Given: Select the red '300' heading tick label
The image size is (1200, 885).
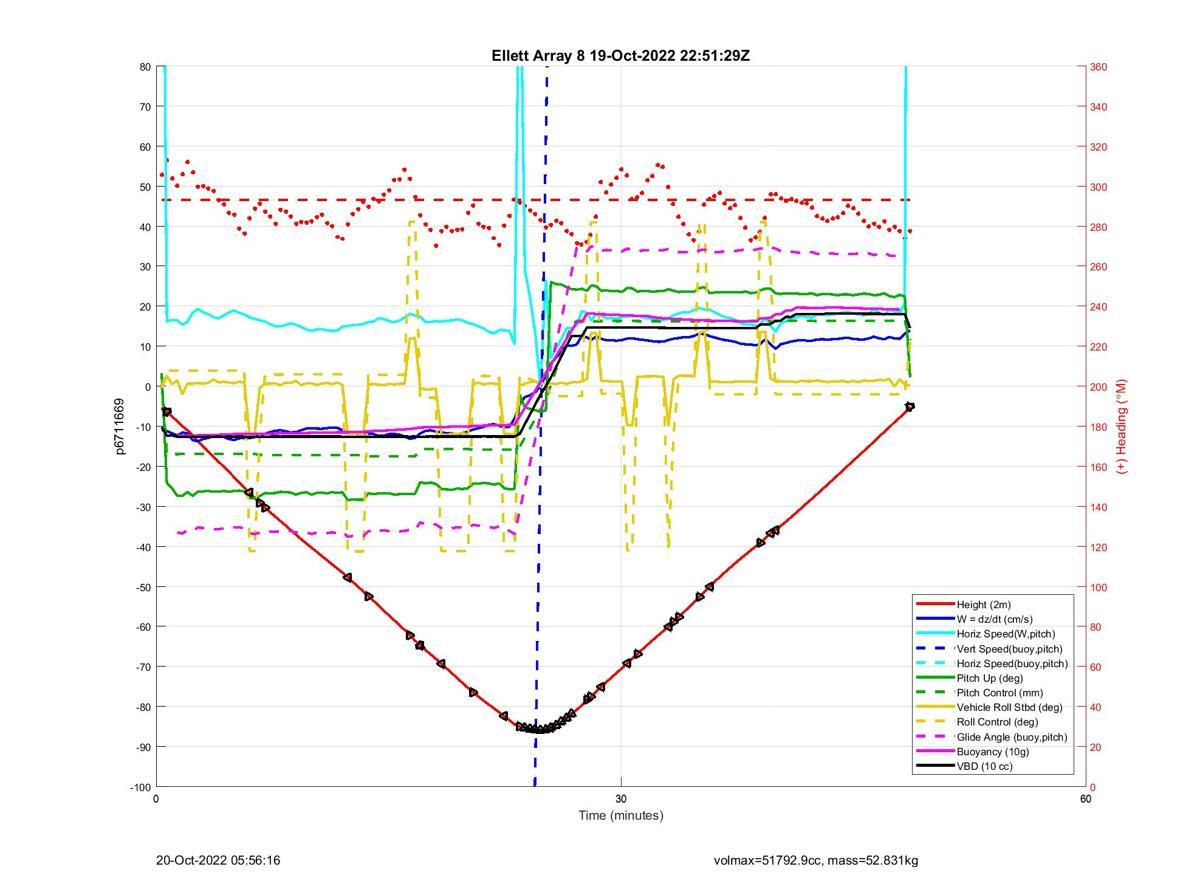Looking at the screenshot, I should click(1099, 187).
